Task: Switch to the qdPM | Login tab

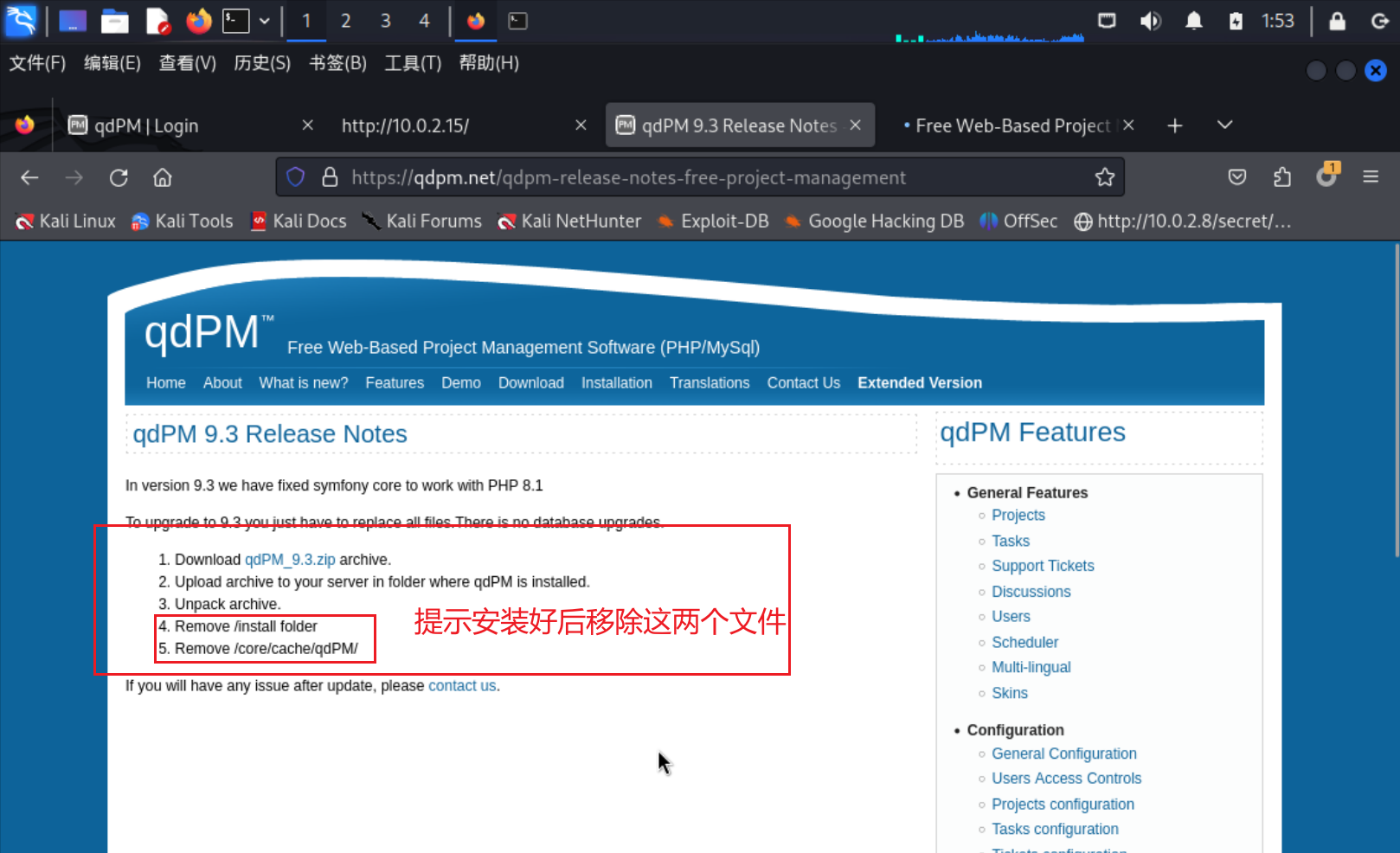Action: [x=190, y=125]
